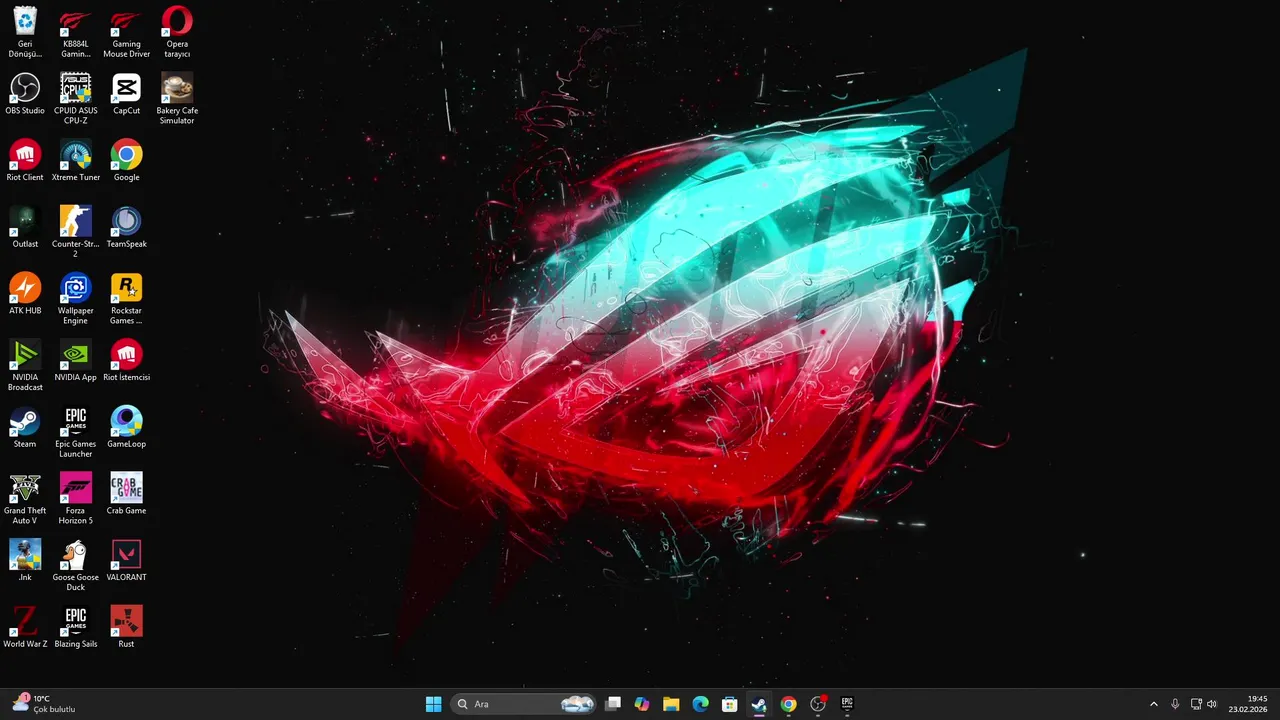Select the GameLoop desktop shortcut
Image resolution: width=1280 pixels, height=720 pixels.
126,428
